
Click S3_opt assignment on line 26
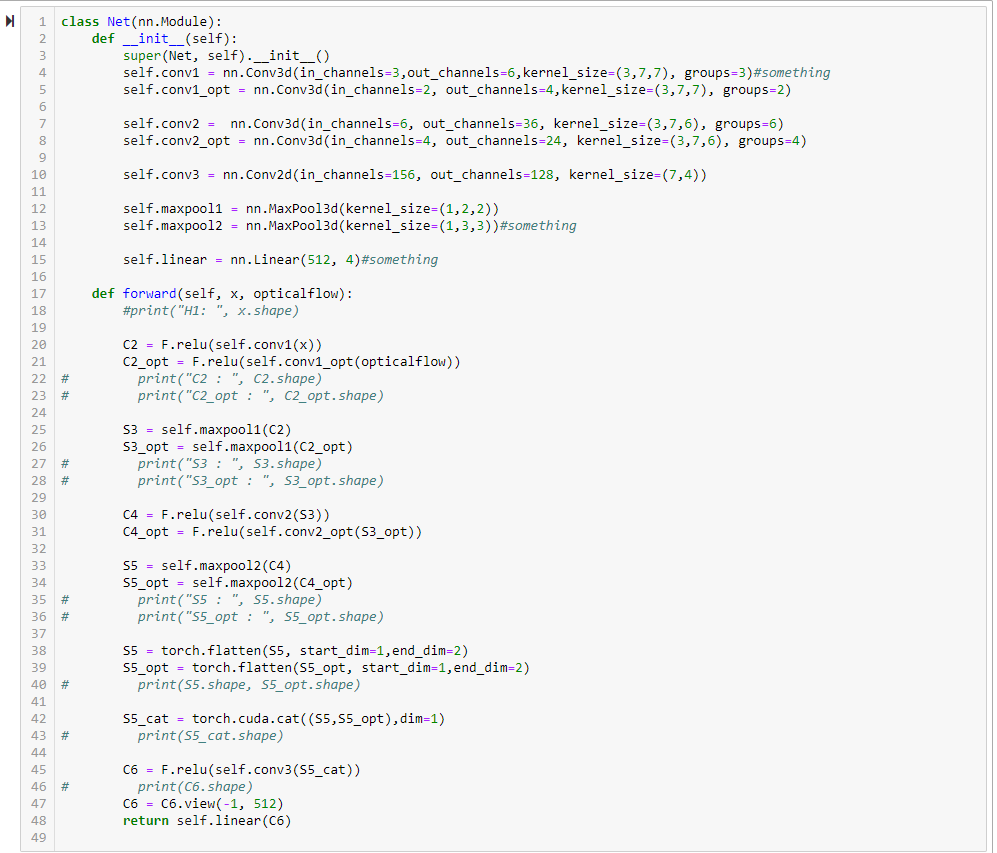pyautogui.click(x=146, y=447)
